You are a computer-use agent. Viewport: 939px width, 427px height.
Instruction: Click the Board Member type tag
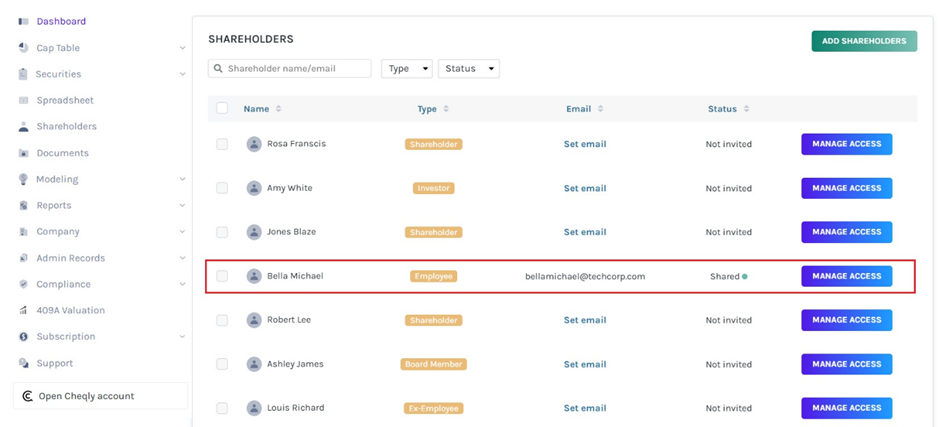(x=434, y=364)
